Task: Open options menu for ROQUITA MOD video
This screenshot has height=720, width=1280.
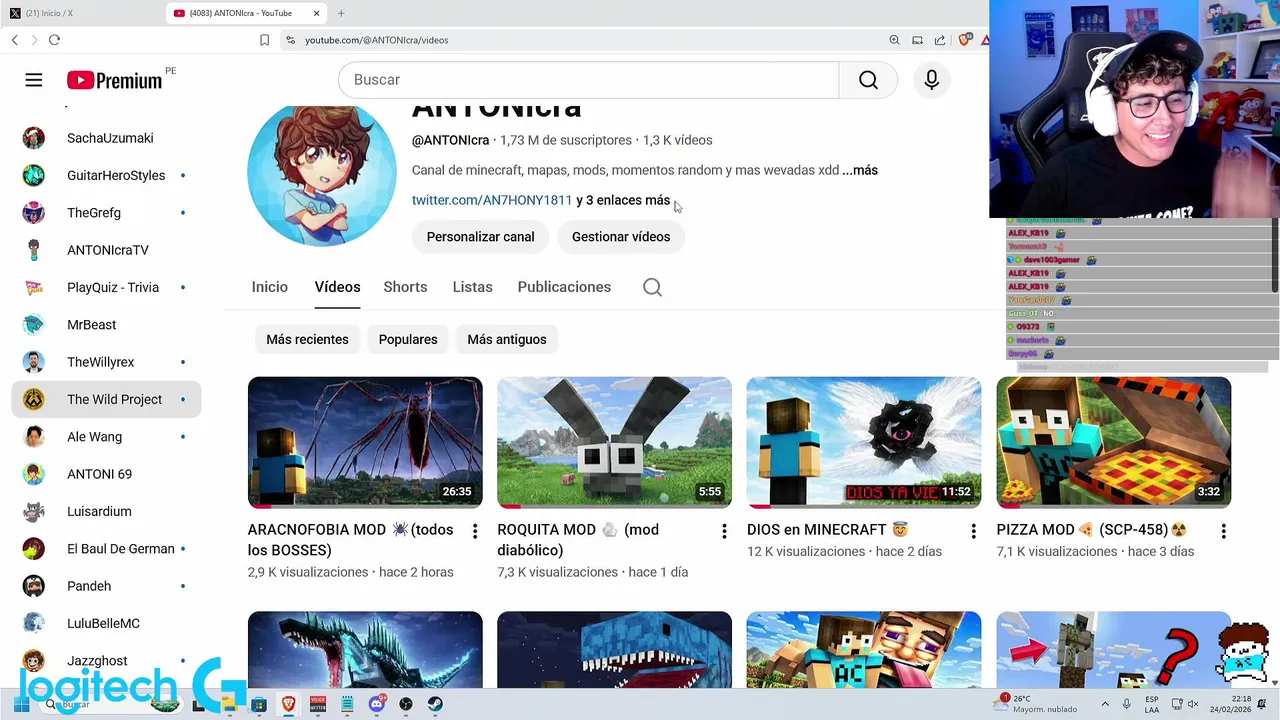Action: click(x=724, y=531)
